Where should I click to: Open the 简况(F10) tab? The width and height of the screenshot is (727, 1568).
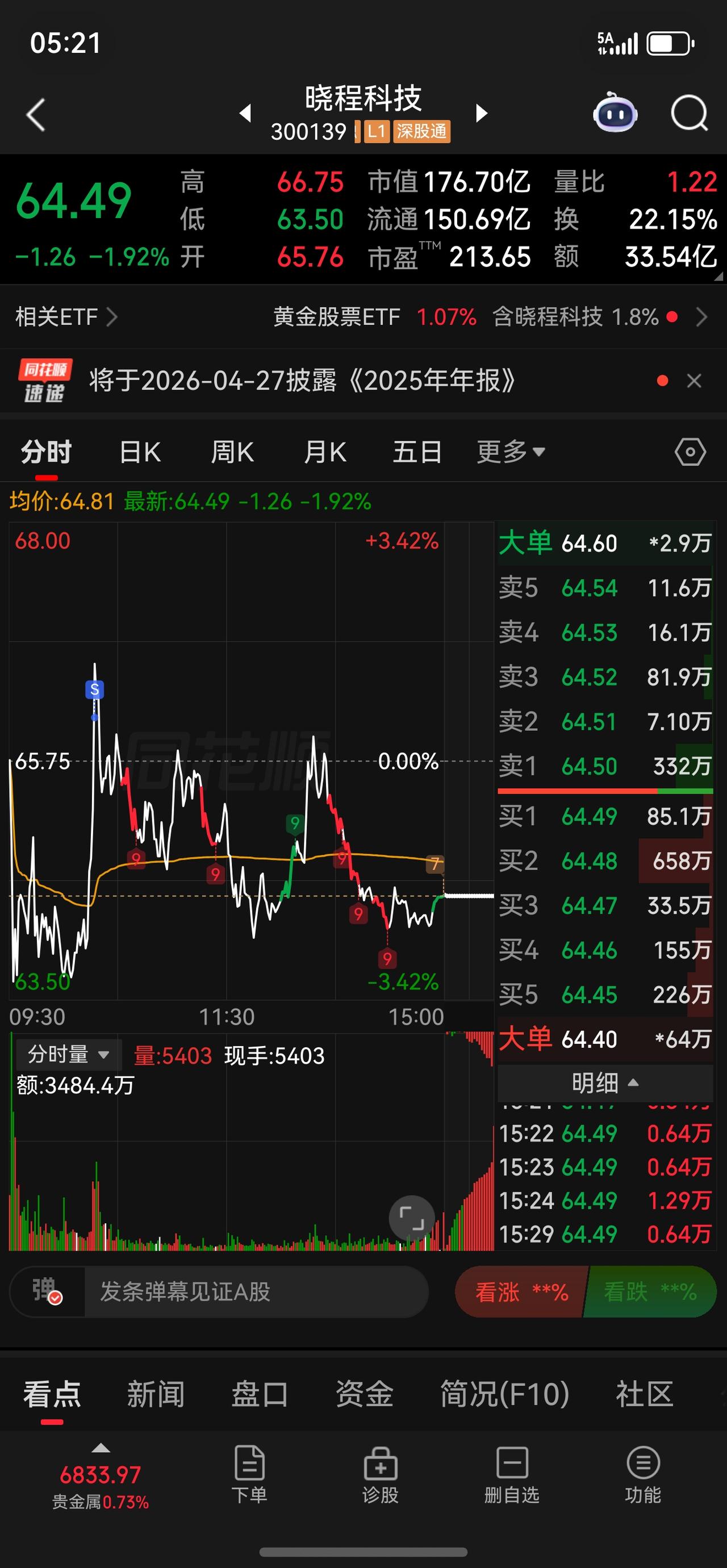(x=505, y=1395)
